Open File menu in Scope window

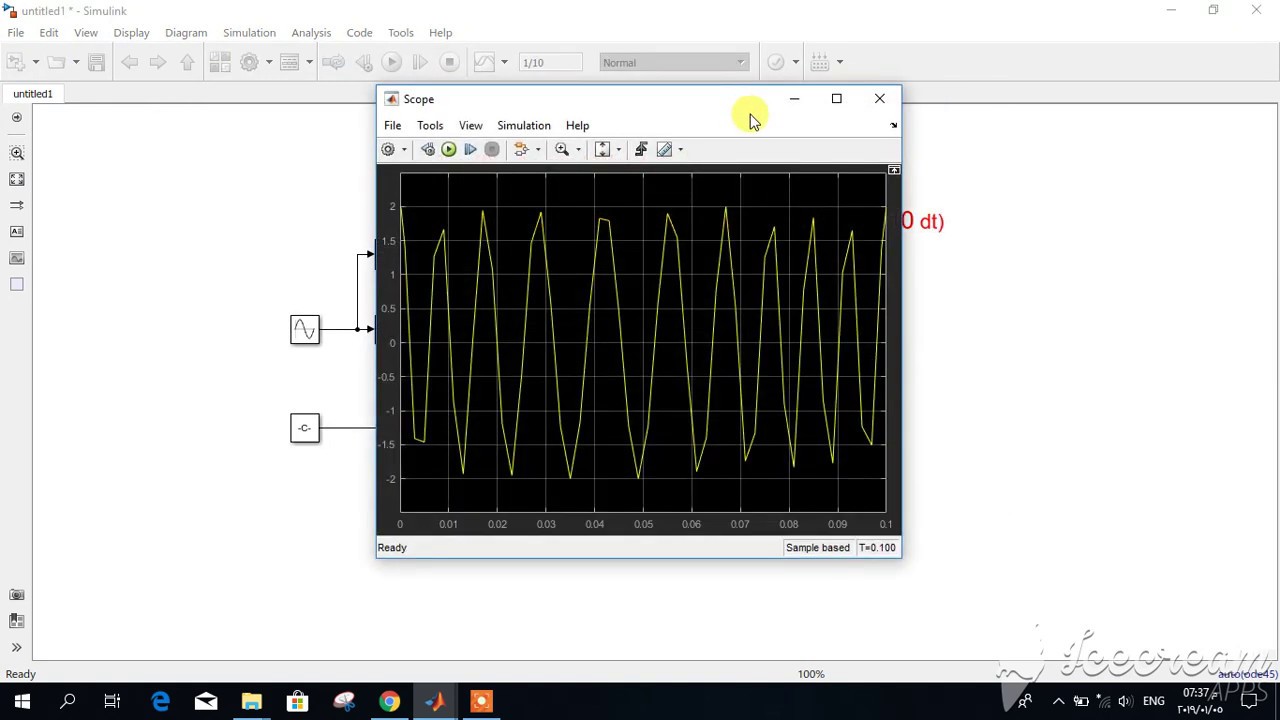pos(392,125)
